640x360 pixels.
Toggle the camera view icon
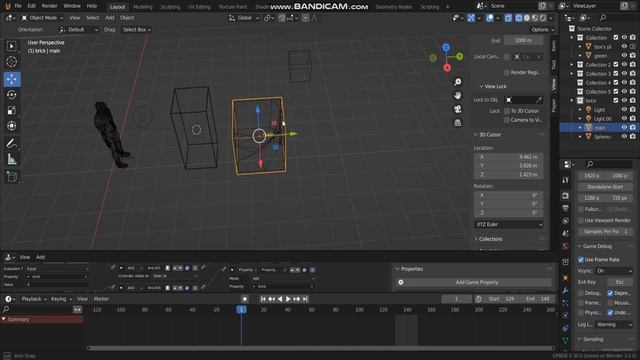pyautogui.click(x=458, y=109)
